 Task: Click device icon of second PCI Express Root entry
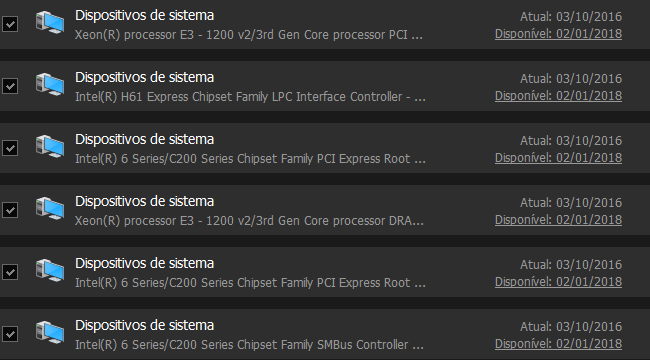coord(50,270)
